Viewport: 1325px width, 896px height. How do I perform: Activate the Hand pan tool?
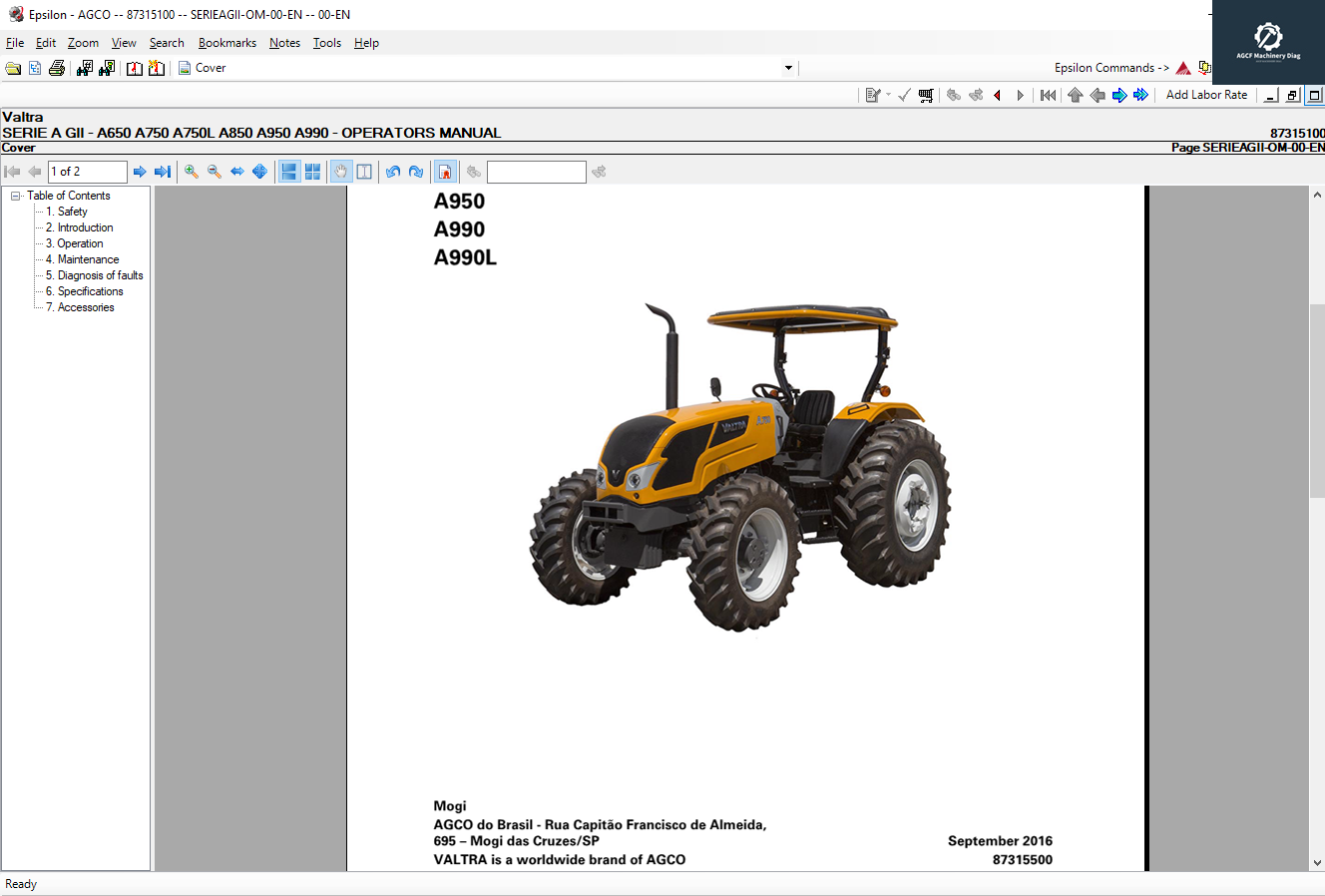(339, 171)
